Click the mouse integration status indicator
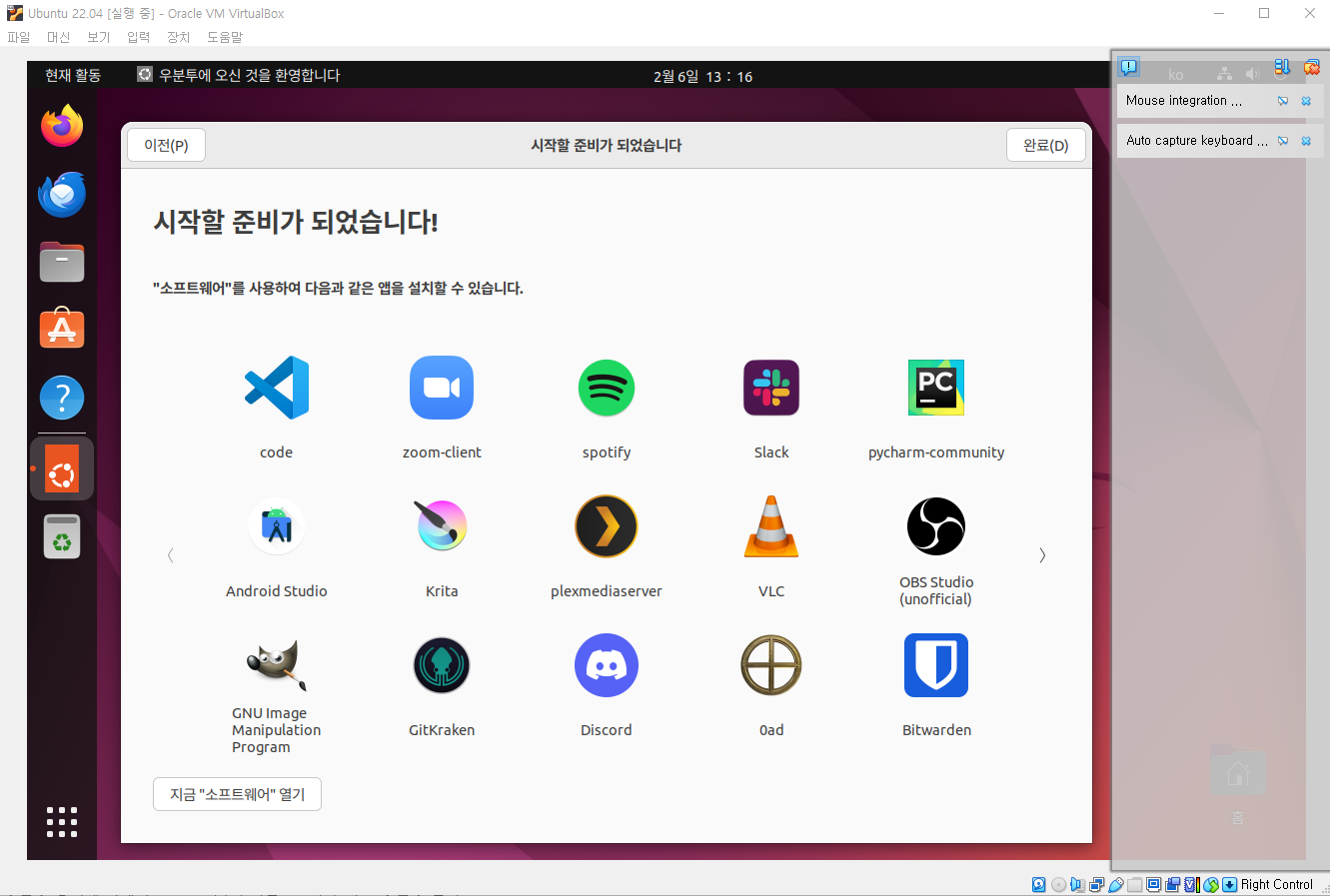 pos(1211,884)
